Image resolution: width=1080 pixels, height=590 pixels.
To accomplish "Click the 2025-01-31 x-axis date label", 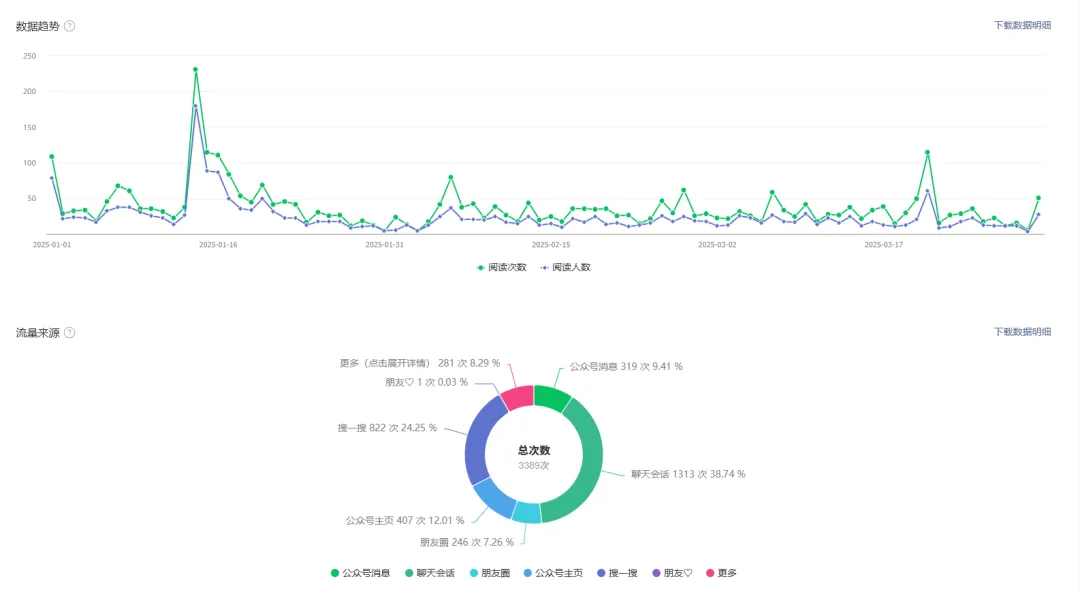I will [384, 244].
